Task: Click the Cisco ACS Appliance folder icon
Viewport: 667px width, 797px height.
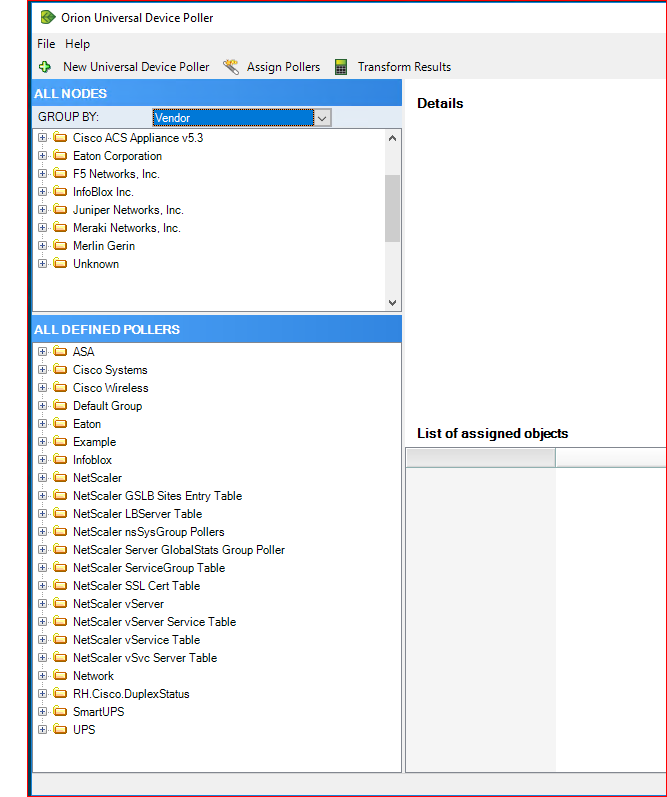Action: point(60,137)
